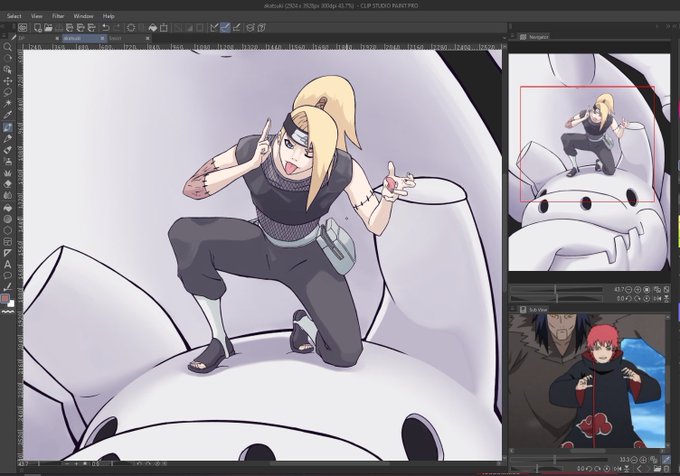
Task: Click Navigator zoom in button
Action: pyautogui.click(x=638, y=289)
